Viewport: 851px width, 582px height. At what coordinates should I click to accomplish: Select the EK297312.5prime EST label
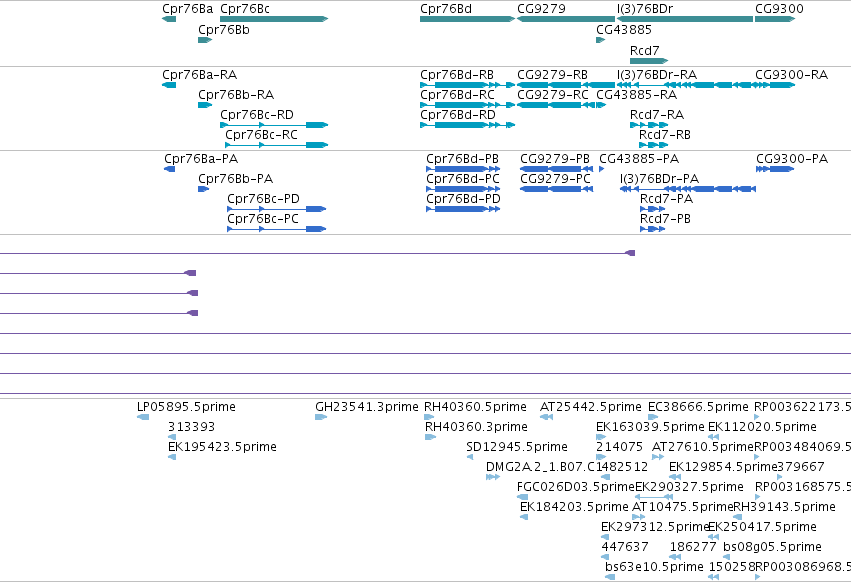655,527
